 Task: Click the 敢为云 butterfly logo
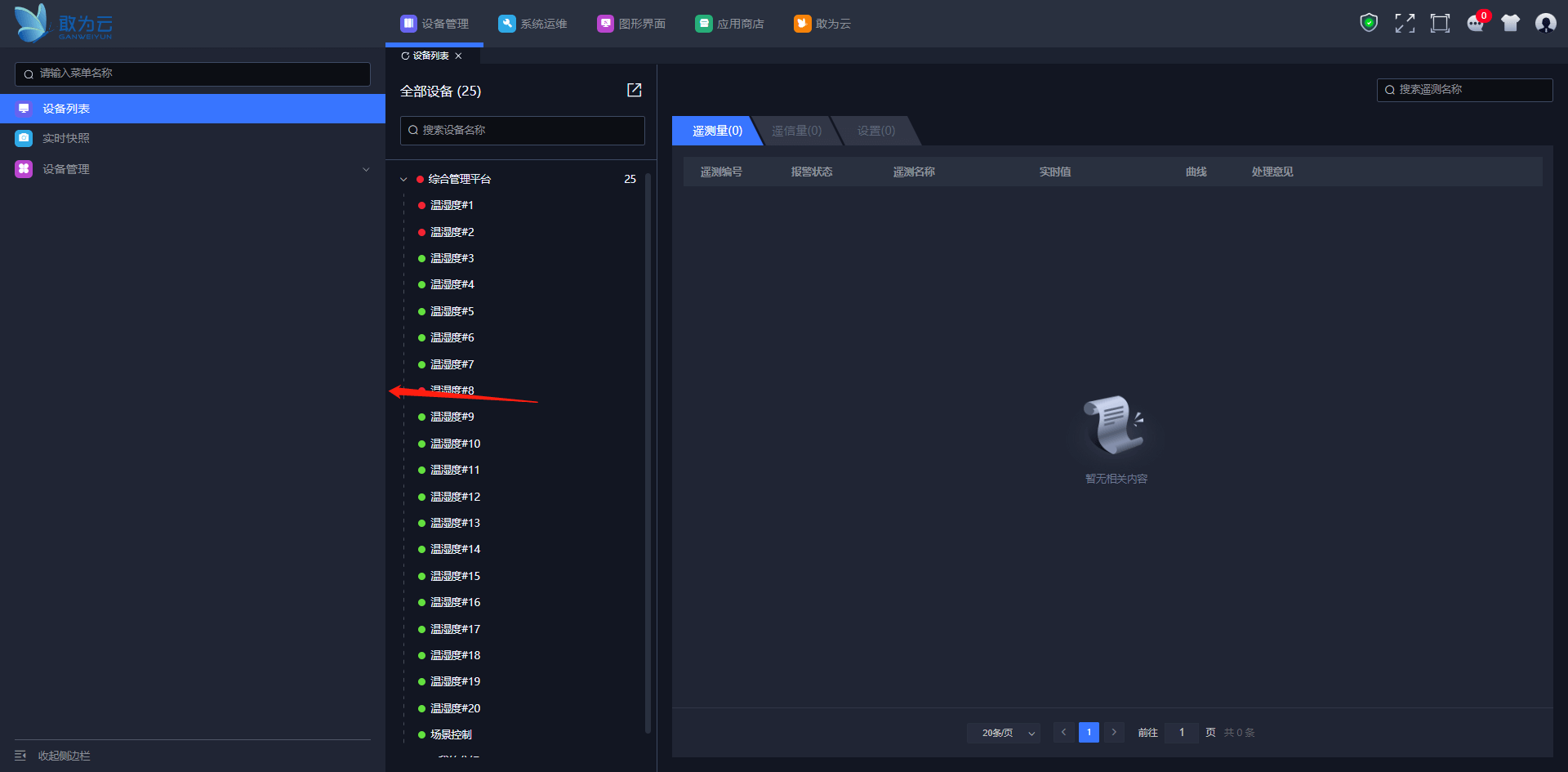tap(33, 23)
